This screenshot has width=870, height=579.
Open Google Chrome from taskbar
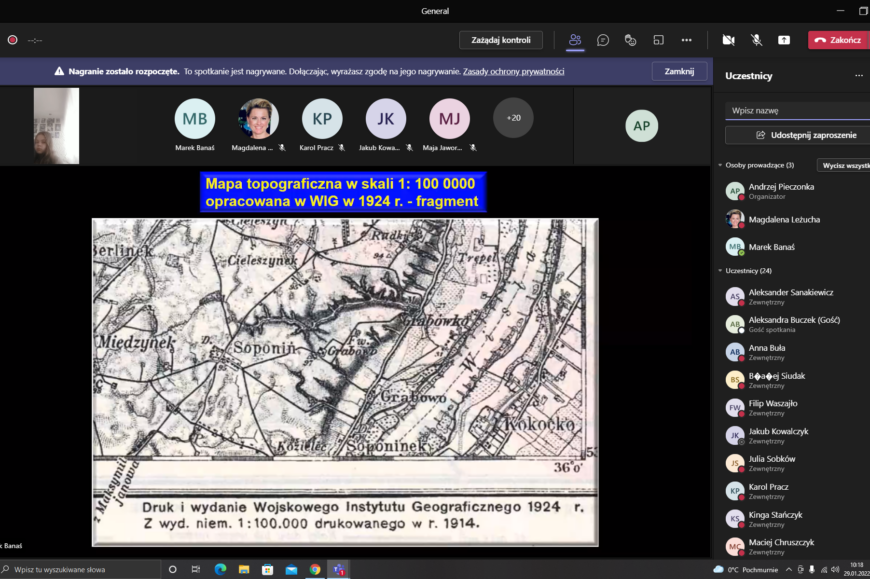(x=315, y=570)
